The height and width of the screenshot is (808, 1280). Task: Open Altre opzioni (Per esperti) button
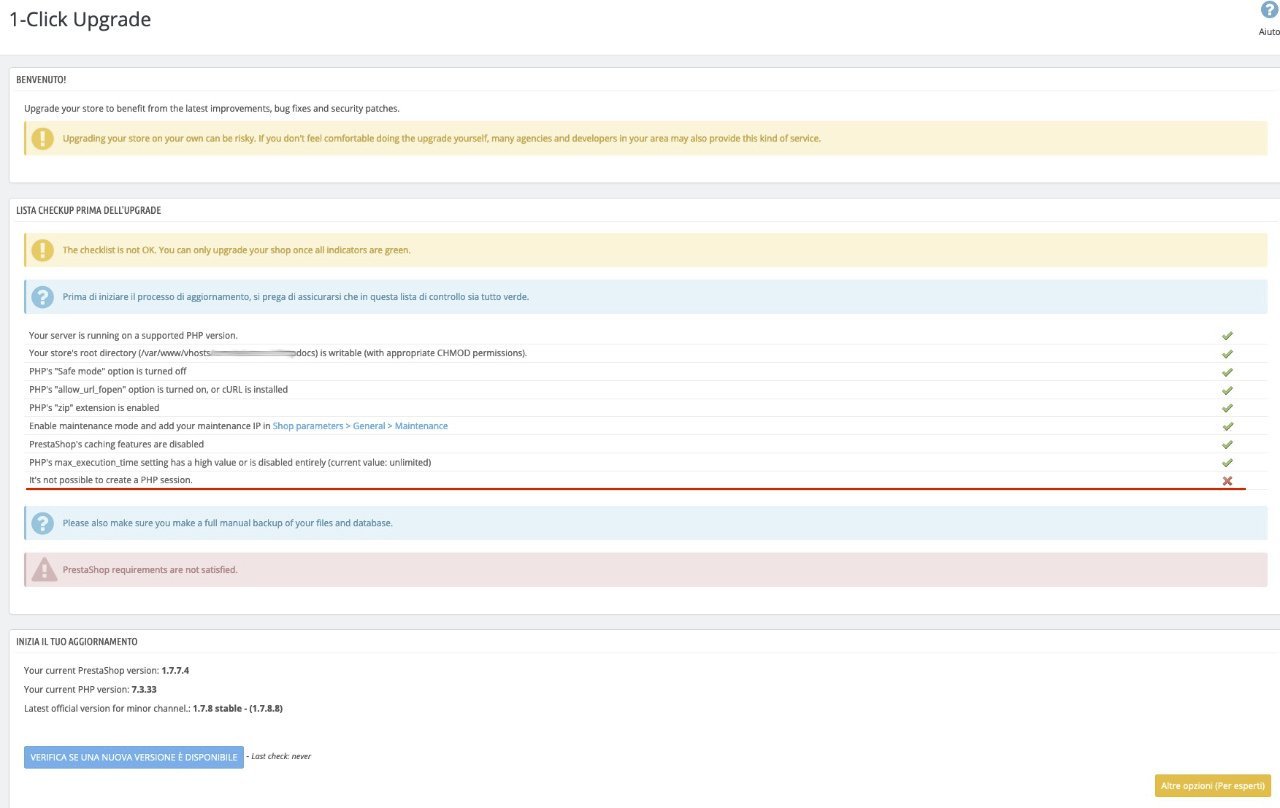(x=1212, y=786)
